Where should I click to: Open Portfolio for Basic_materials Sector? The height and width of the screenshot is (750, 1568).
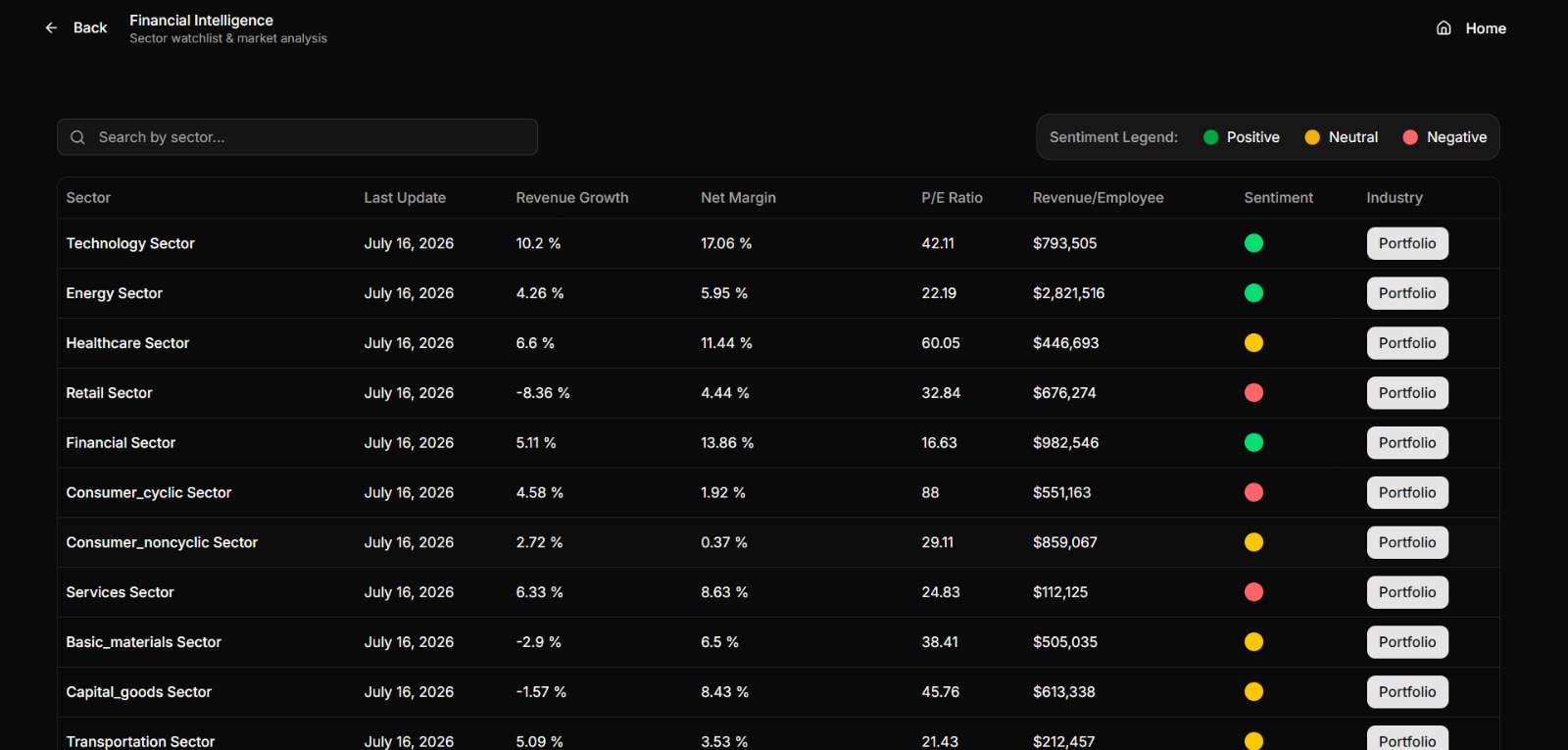(1407, 642)
